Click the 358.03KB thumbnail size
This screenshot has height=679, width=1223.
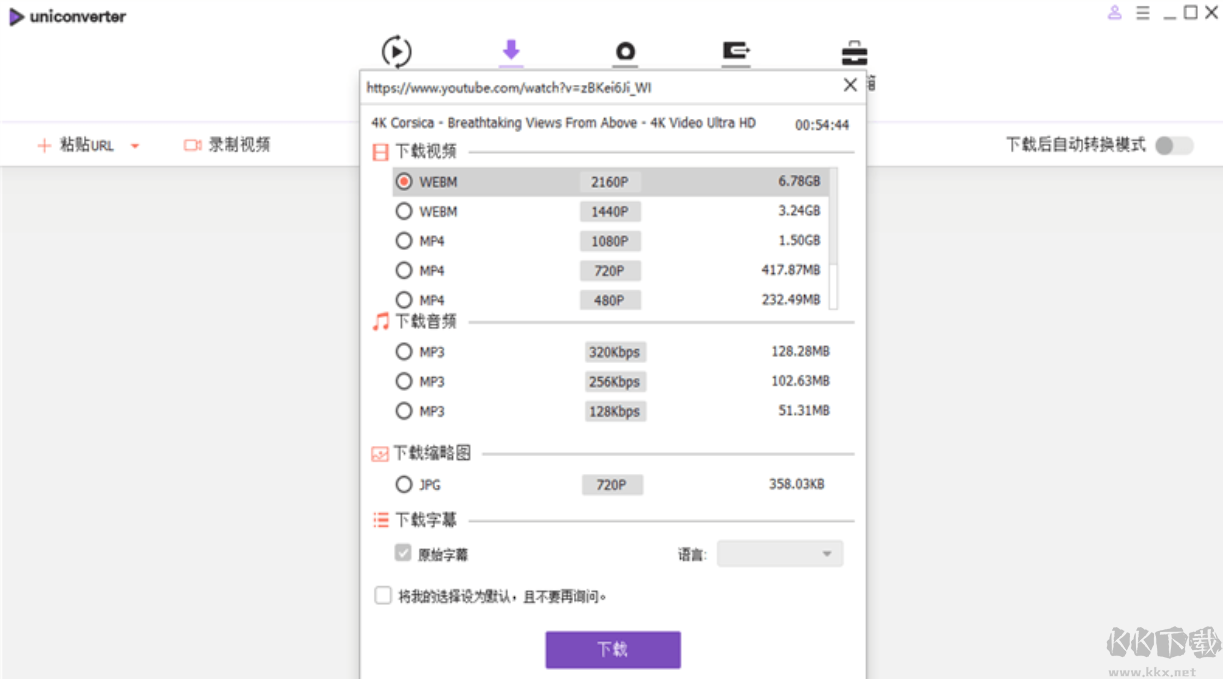pyautogui.click(x=797, y=484)
